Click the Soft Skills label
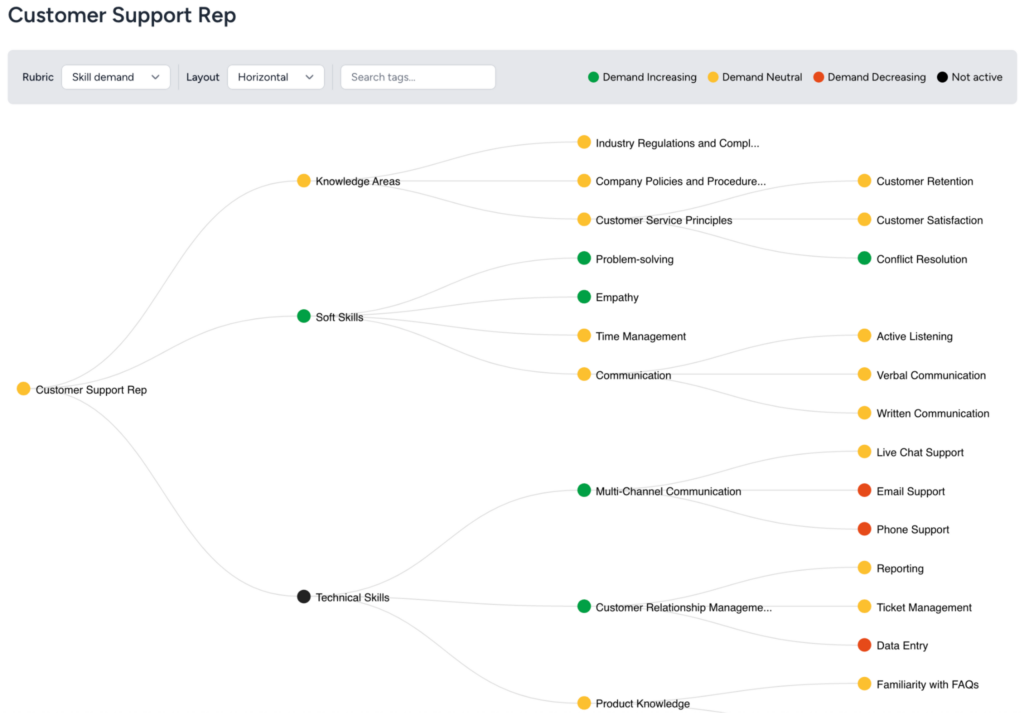Screen dimensions: 1024x713 coord(340,317)
